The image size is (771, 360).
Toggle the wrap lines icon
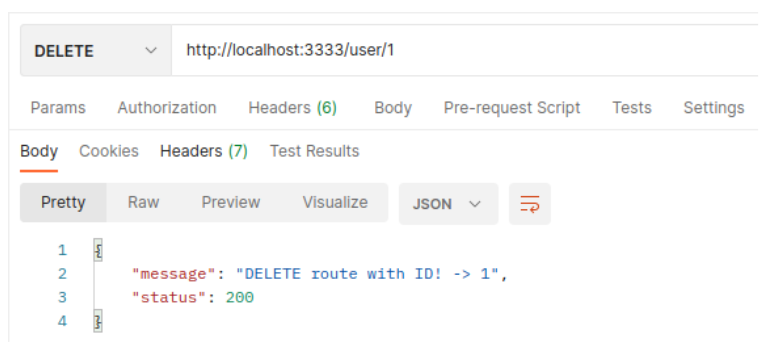pyautogui.click(x=530, y=204)
